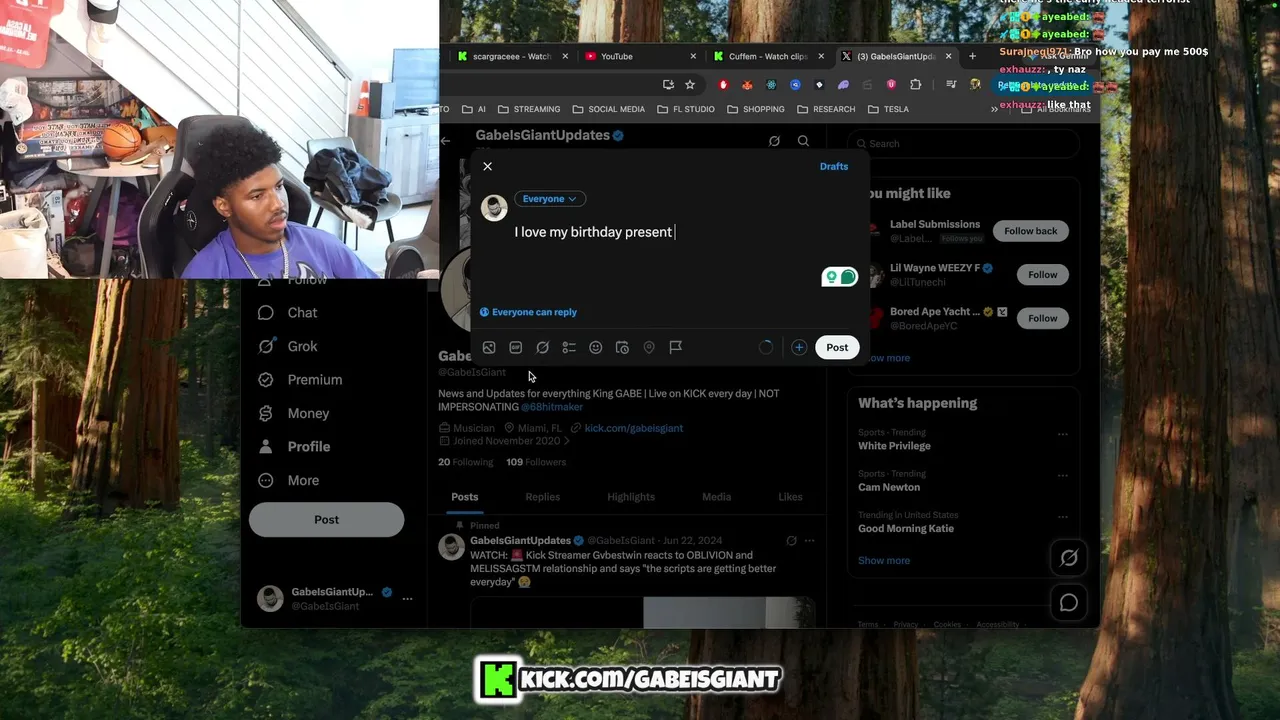
Task: Open Chat in the X sidebar
Action: click(288, 313)
